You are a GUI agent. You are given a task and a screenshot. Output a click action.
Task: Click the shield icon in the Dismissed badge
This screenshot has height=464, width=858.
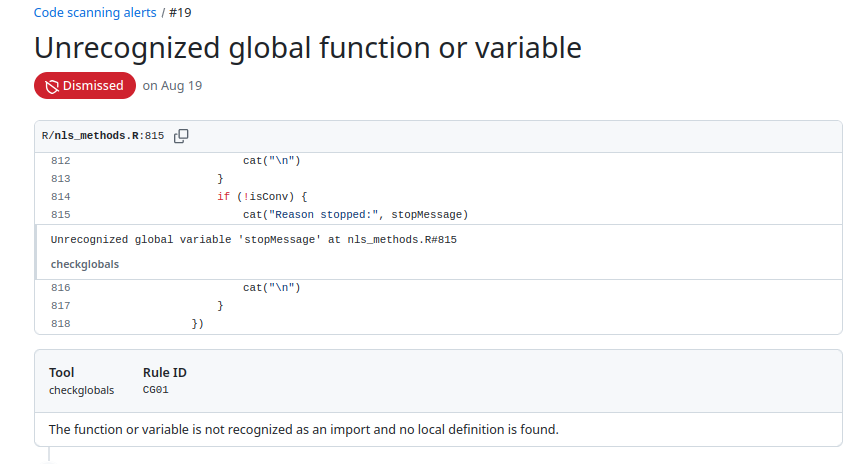coord(51,86)
